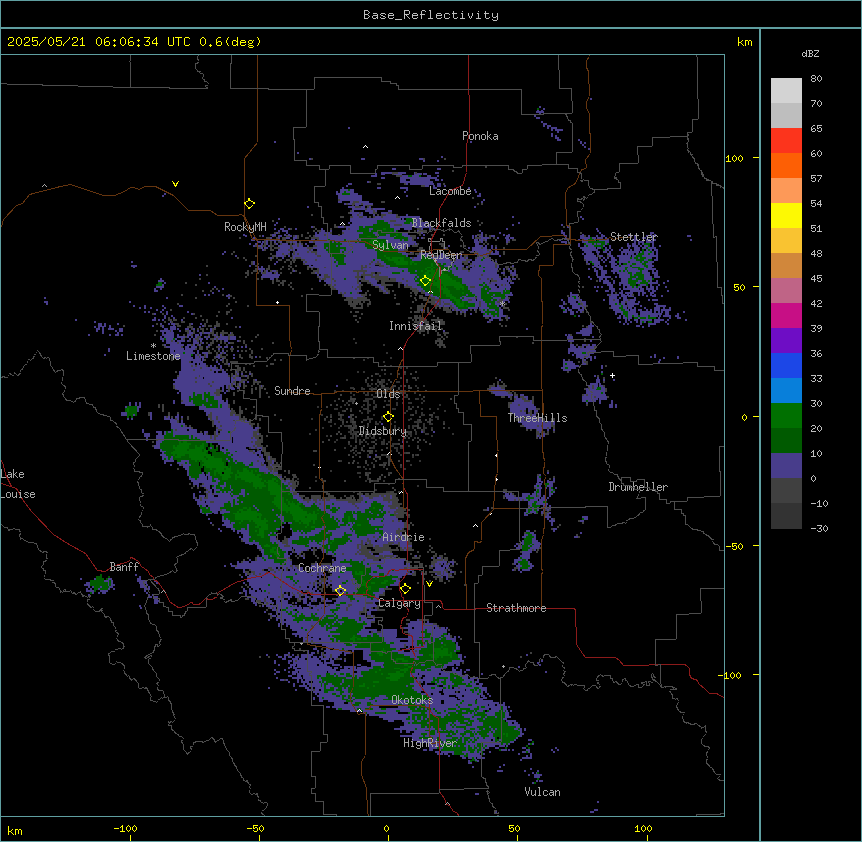
Task: Click the yellow diamond marker below RedDeer
Action: click(425, 281)
